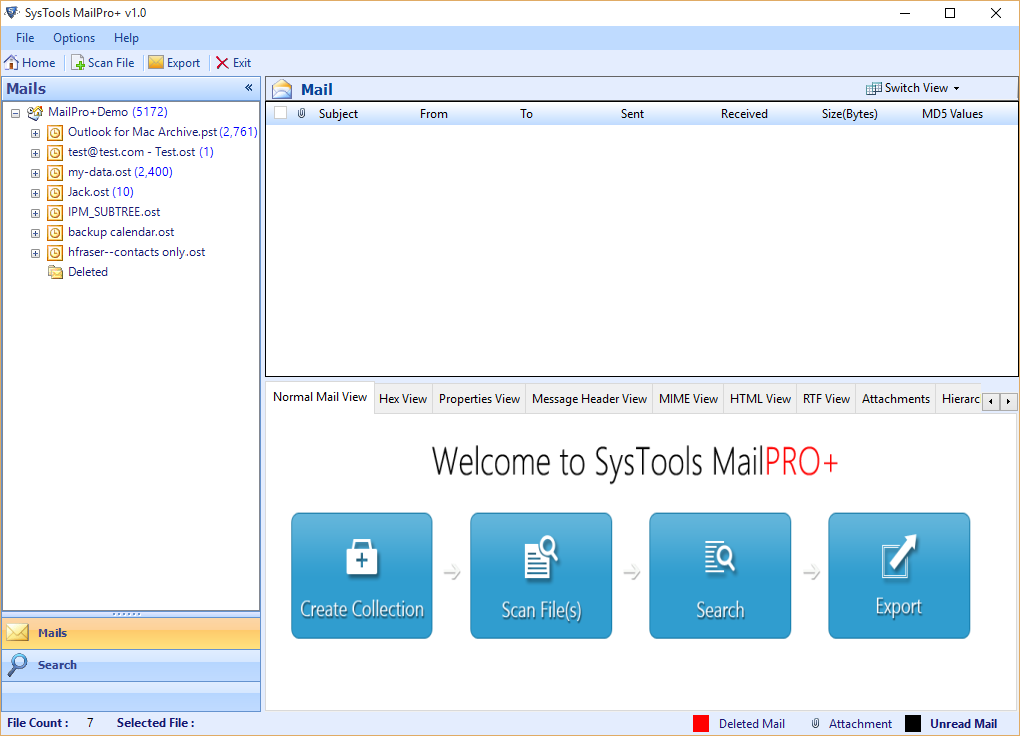
Task: Click the Jack.ost file icon
Action: (55, 193)
